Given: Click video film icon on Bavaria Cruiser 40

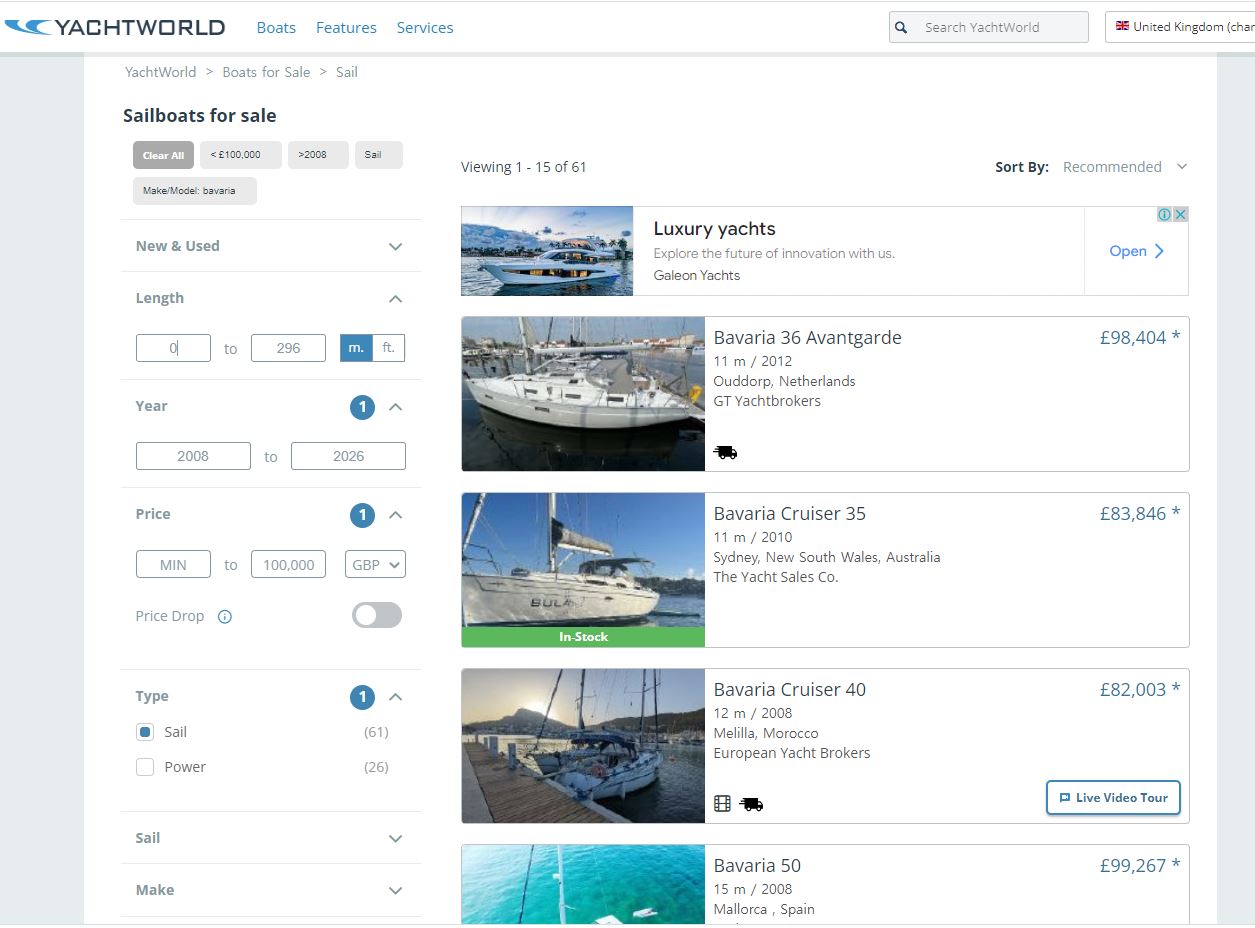Looking at the screenshot, I should (x=722, y=803).
